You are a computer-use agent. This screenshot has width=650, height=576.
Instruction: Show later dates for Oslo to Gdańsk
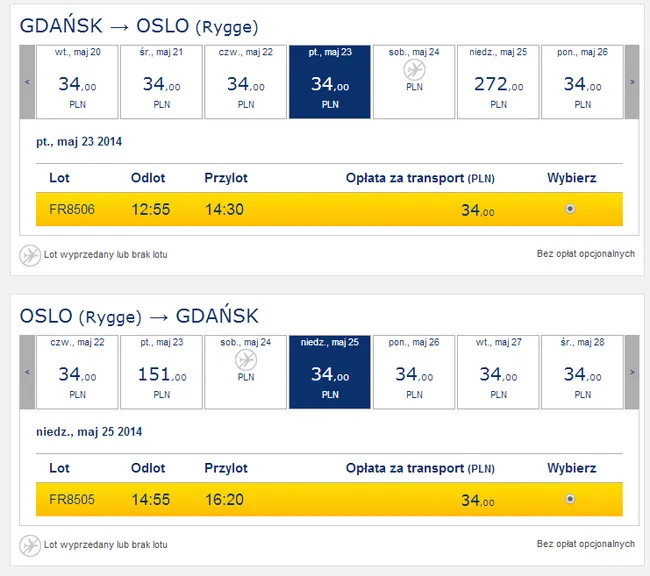(x=632, y=372)
